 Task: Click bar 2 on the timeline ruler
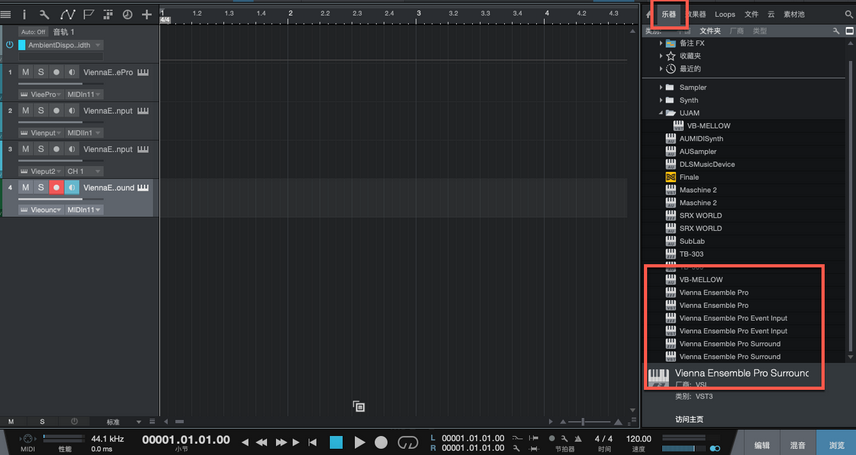[290, 13]
